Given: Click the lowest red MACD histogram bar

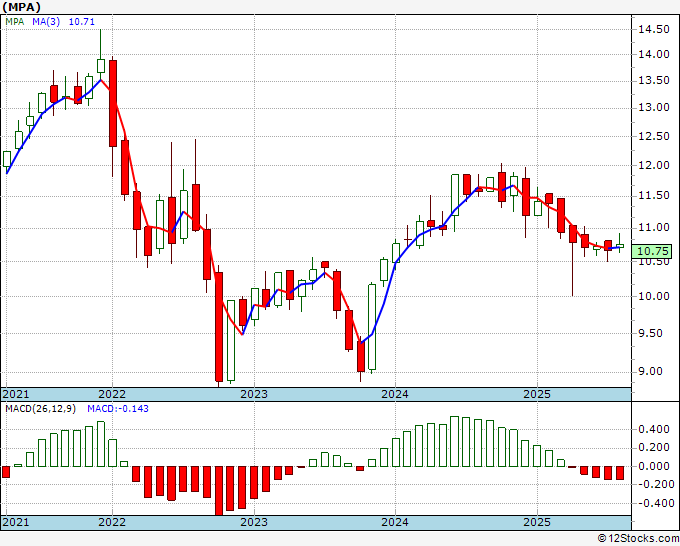Looking at the screenshot, I should (x=219, y=490).
